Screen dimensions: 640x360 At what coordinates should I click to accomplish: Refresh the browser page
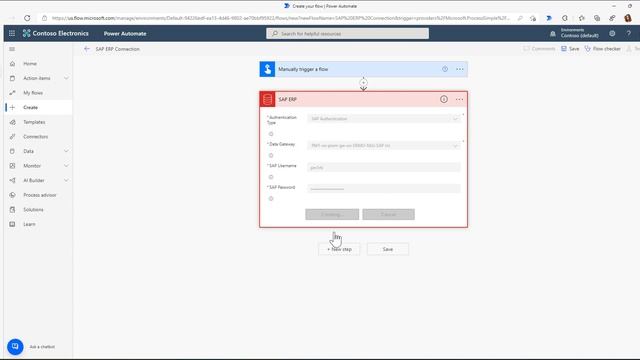pos(27,18)
